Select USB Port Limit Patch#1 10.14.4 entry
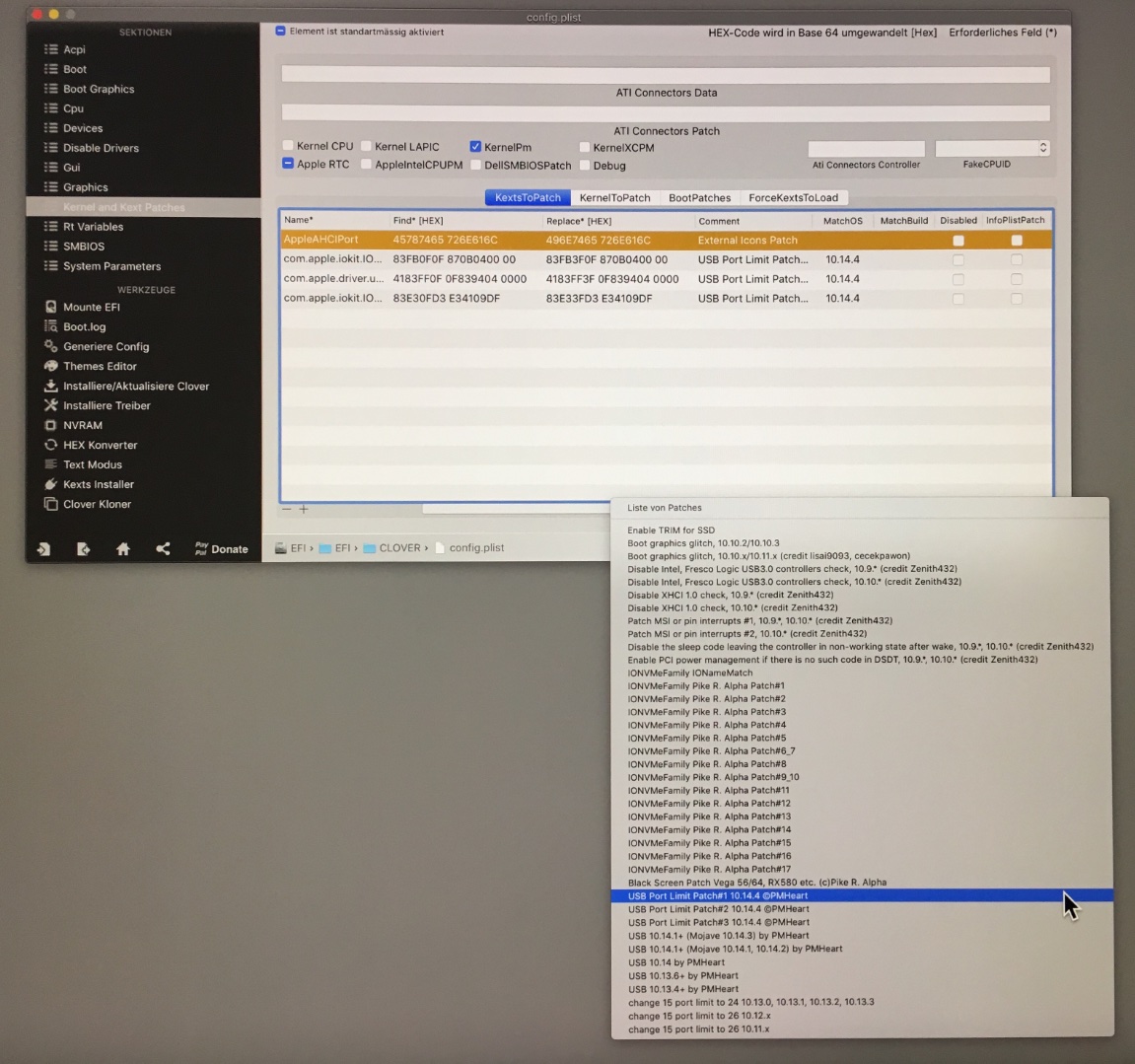1135x1064 pixels. pyautogui.click(x=862, y=896)
